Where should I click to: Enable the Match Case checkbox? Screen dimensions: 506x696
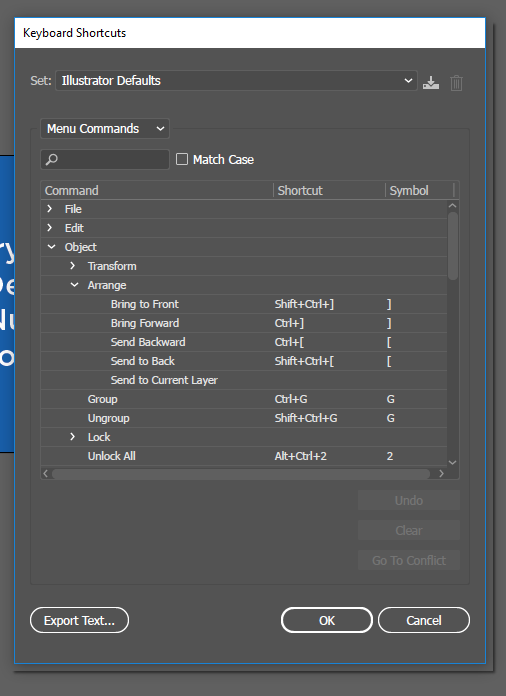[182, 159]
